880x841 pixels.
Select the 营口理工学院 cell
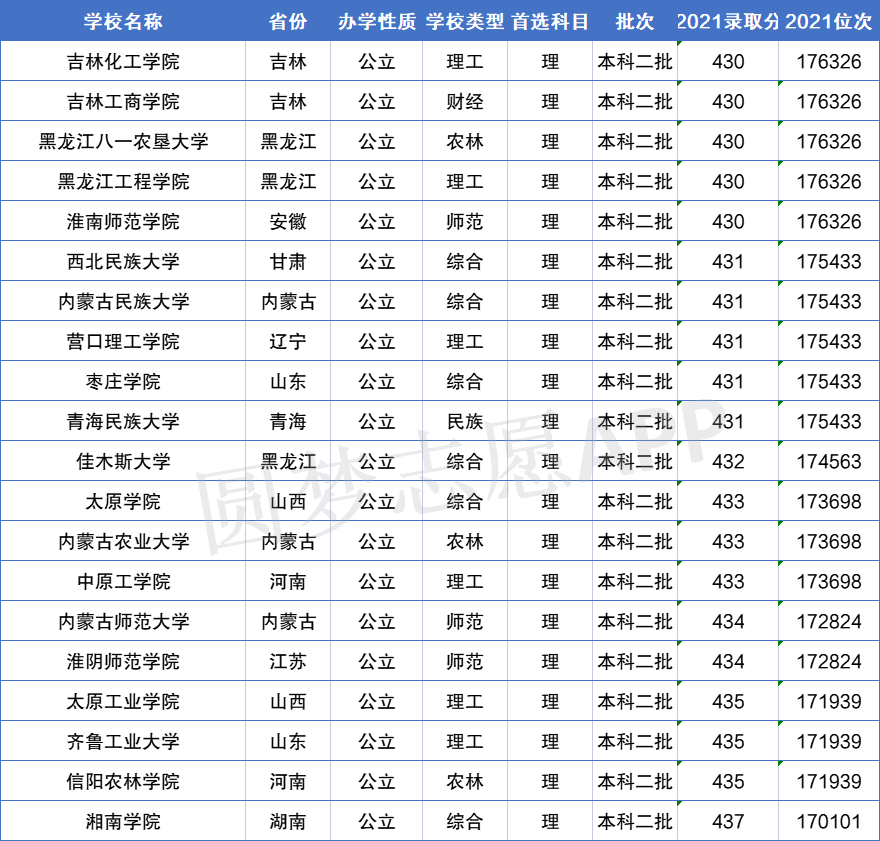tap(123, 341)
